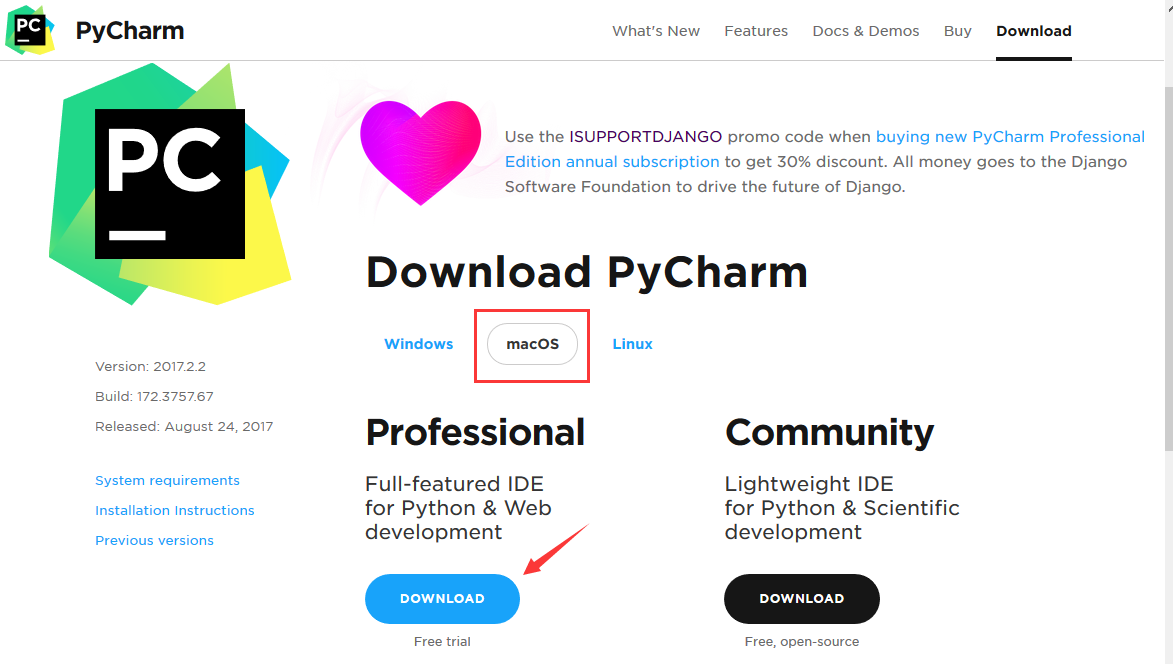Click the Free trial caption
Screen dimensions: 1173x664
tap(442, 642)
